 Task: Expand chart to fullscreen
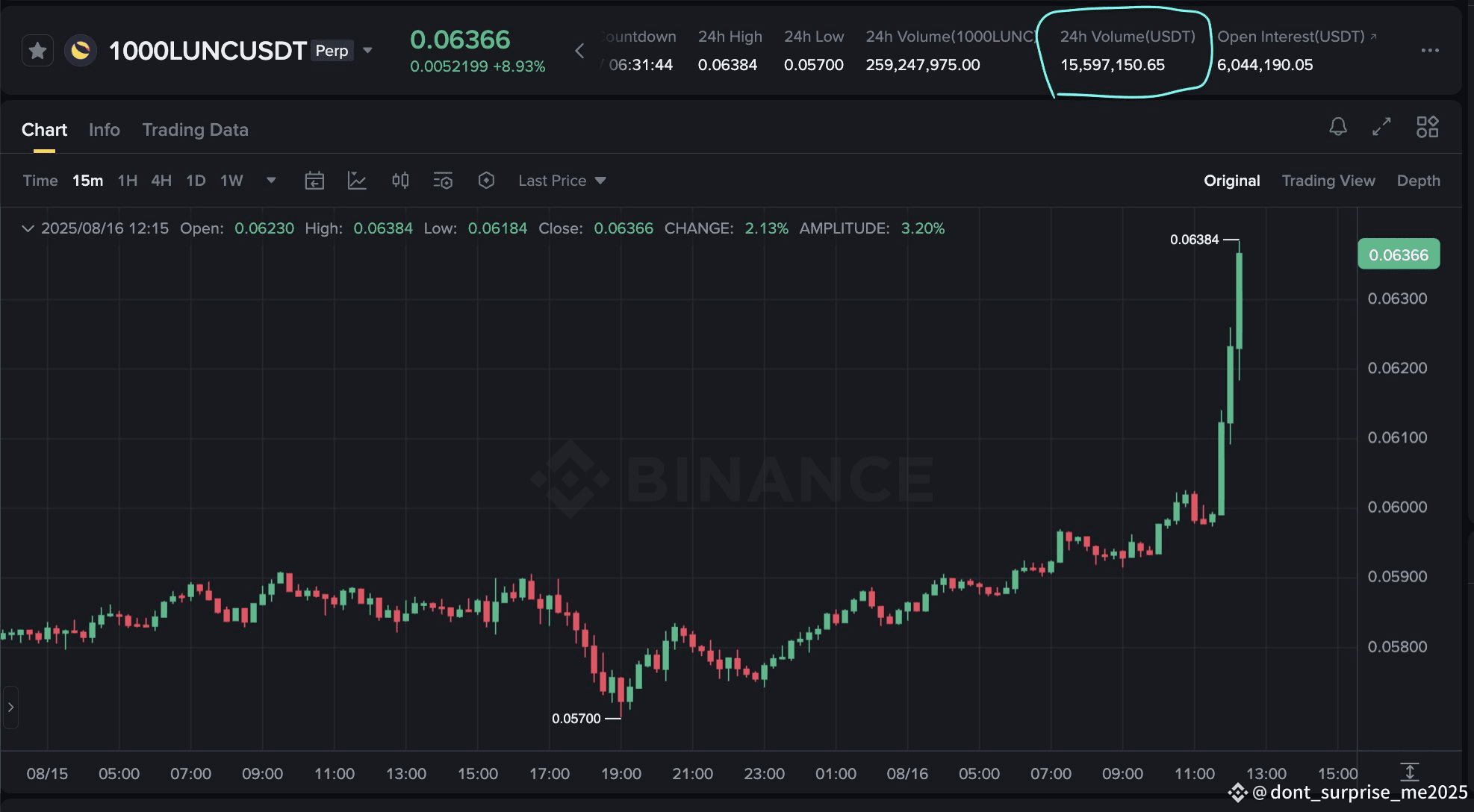1381,127
